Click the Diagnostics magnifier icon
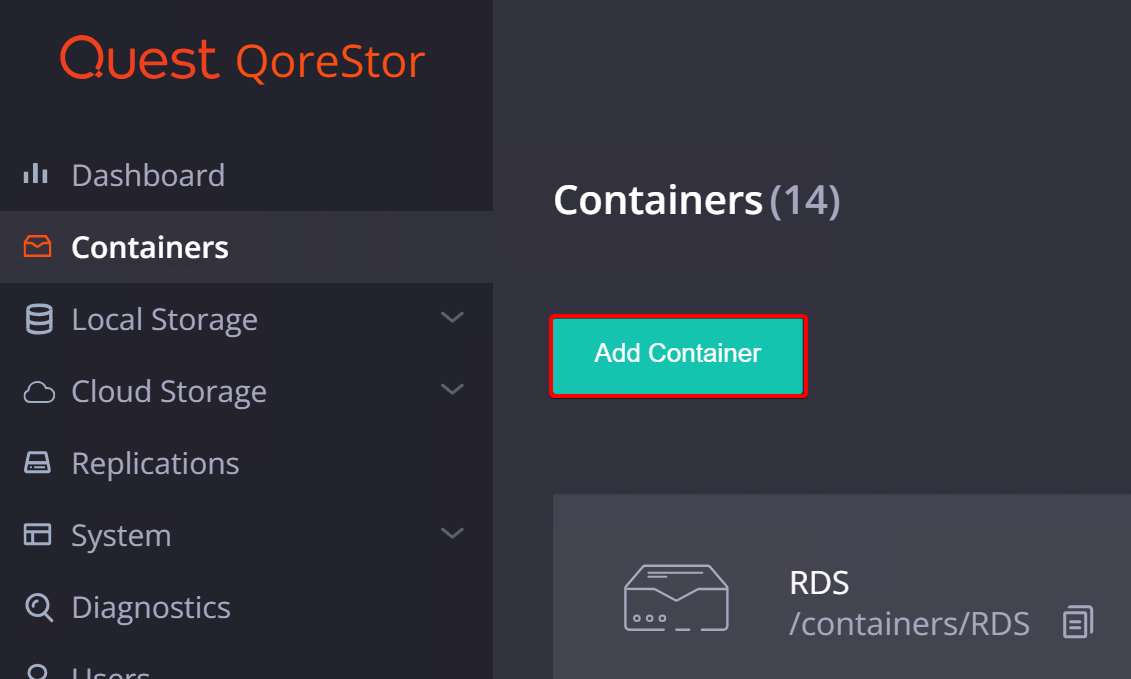This screenshot has width=1131, height=679. pyautogui.click(x=38, y=607)
